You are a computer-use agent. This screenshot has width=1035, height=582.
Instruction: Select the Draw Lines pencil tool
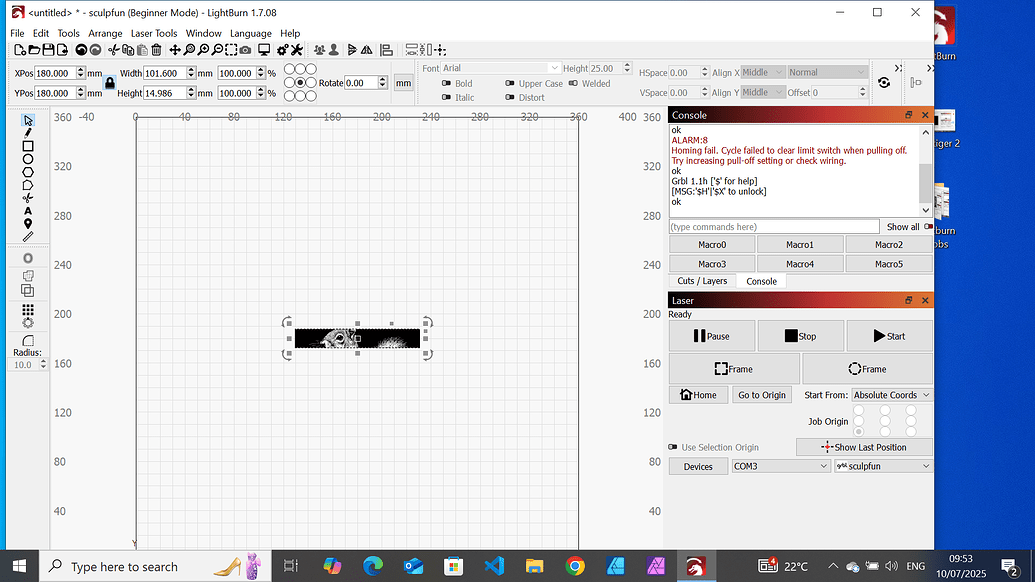[28, 133]
